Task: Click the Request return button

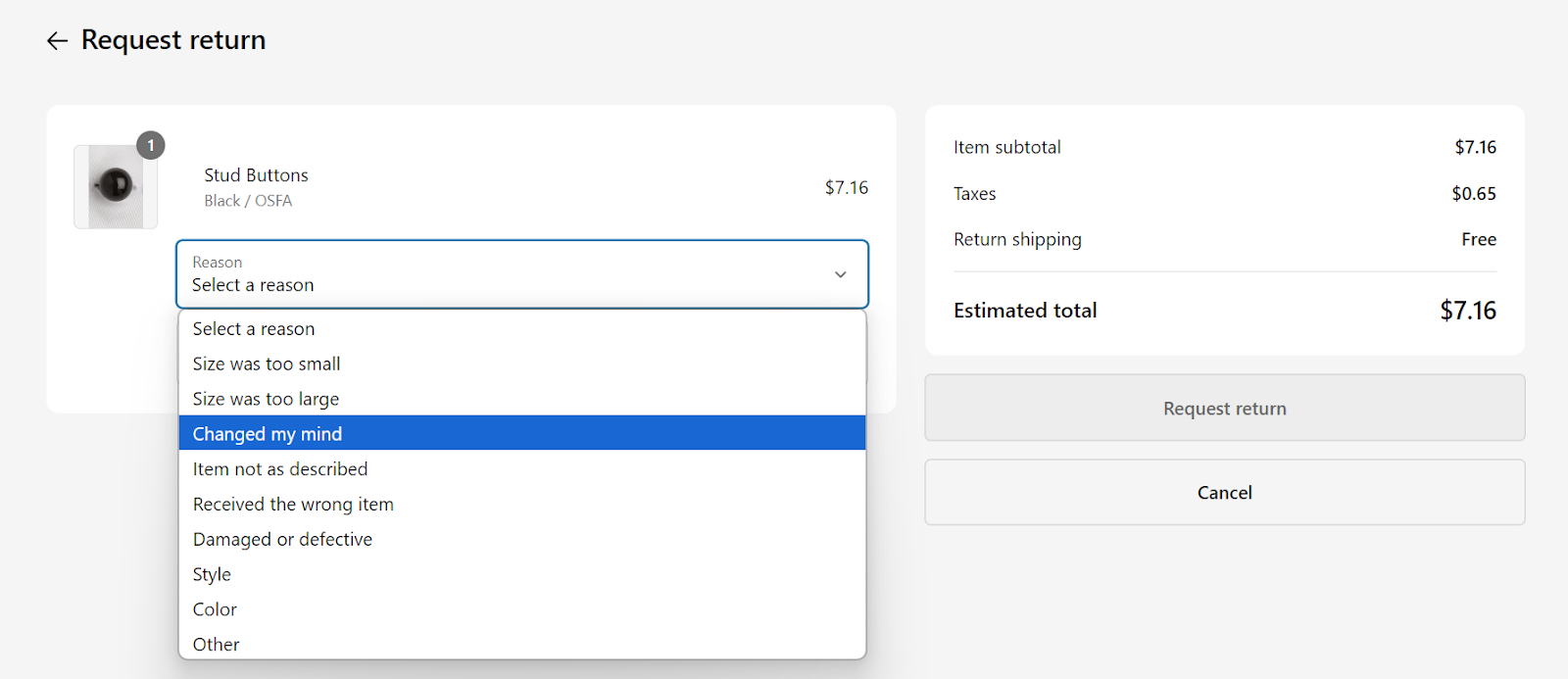Action: point(1225,408)
